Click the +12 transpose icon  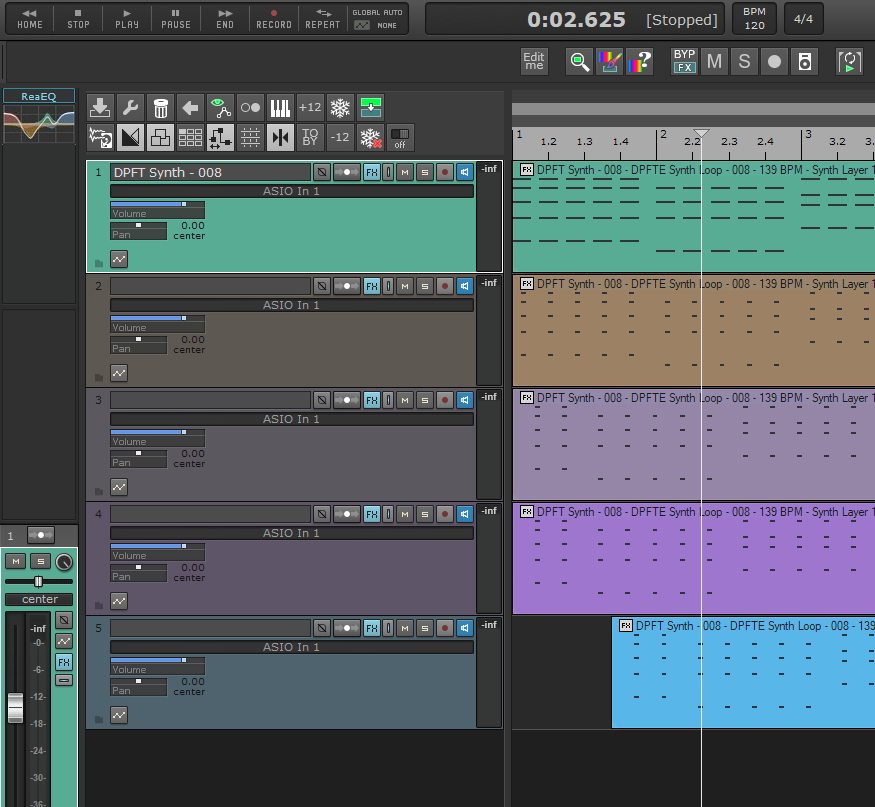(x=310, y=108)
